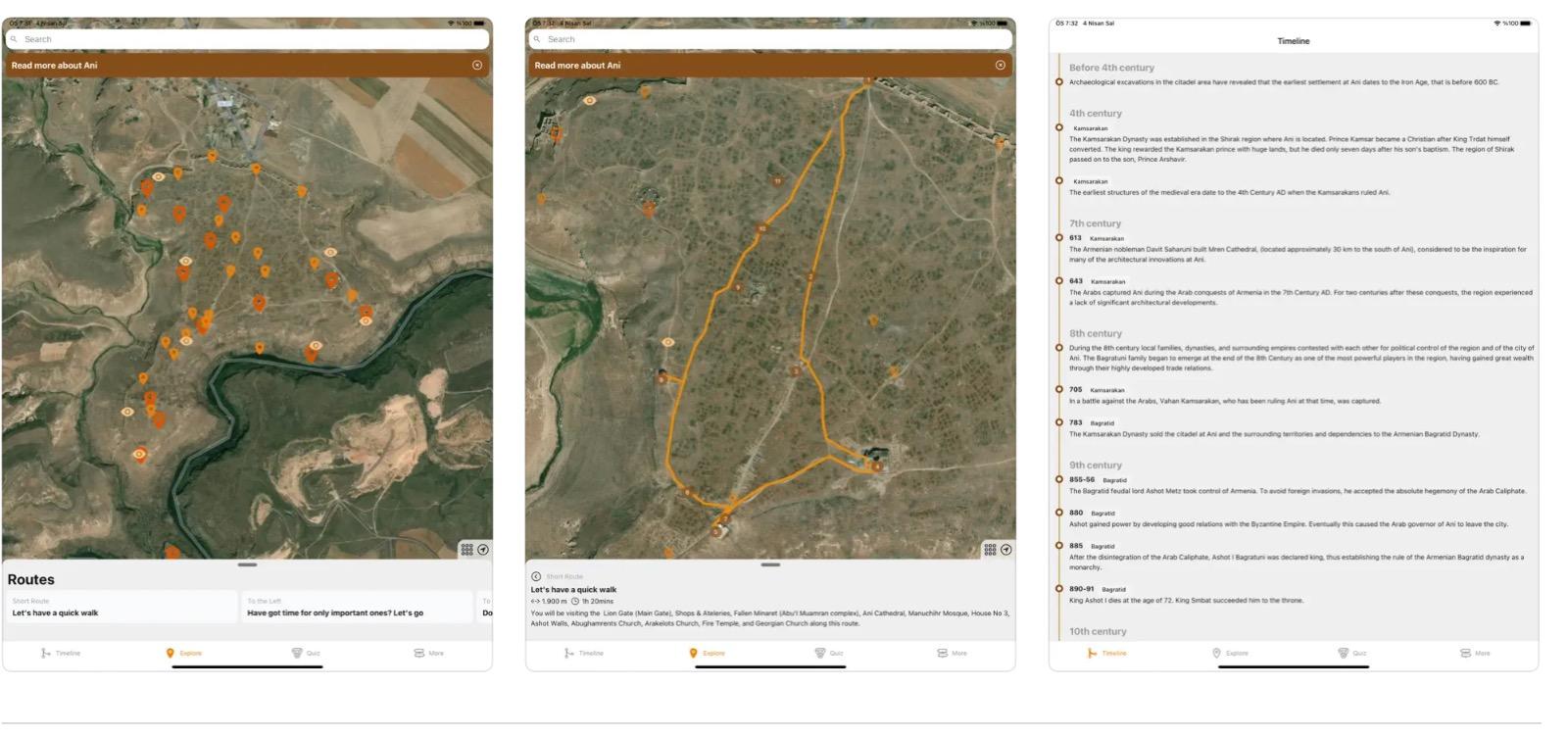The image size is (1568, 735).
Task: Click the grid icon on the middle map
Action: click(x=991, y=550)
